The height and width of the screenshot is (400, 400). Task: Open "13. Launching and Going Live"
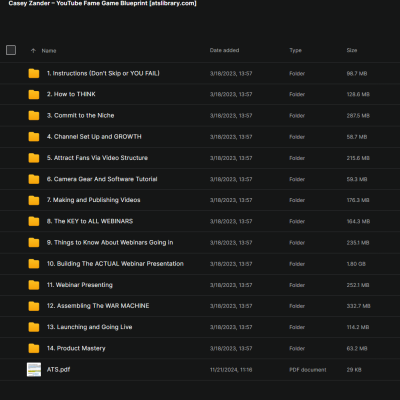pyautogui.click(x=89, y=327)
